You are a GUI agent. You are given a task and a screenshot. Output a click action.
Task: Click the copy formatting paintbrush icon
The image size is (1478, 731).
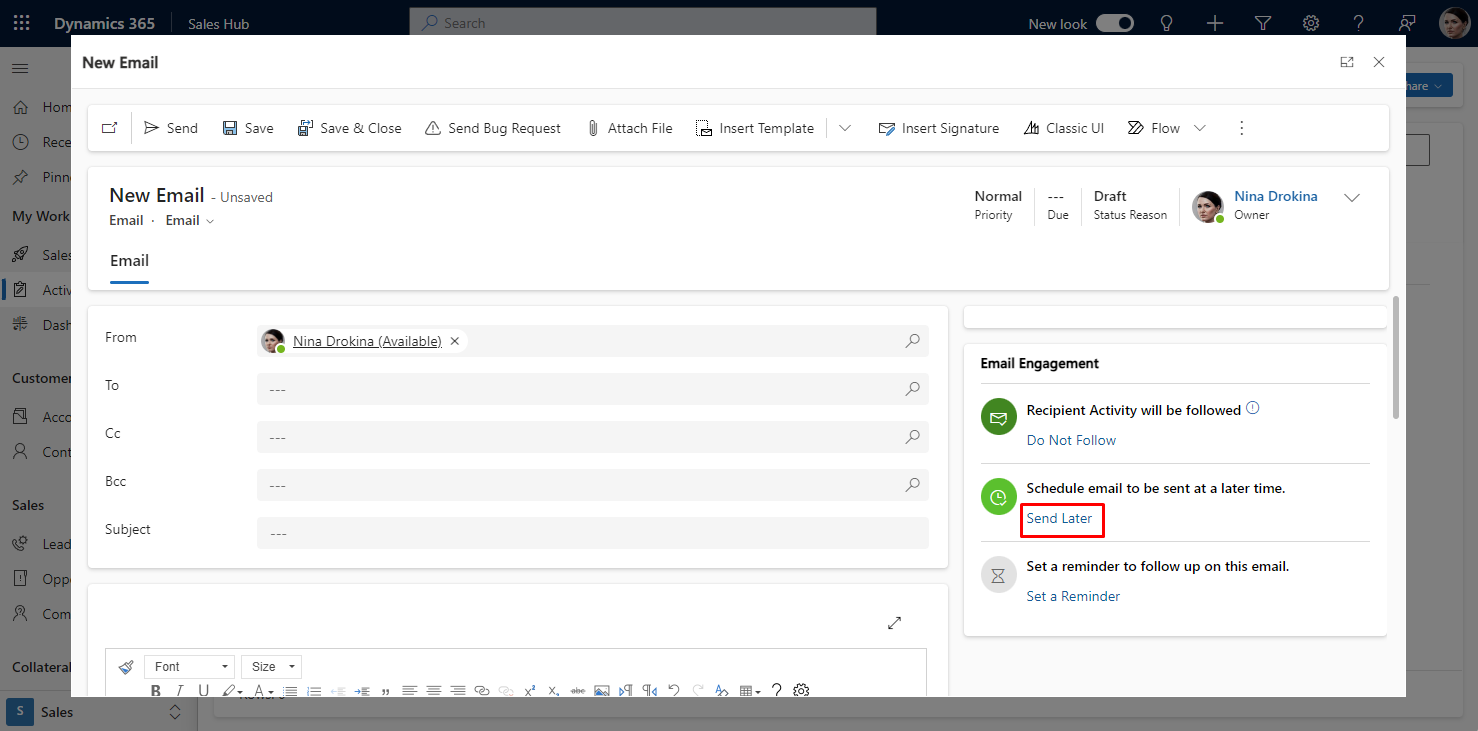pos(126,667)
